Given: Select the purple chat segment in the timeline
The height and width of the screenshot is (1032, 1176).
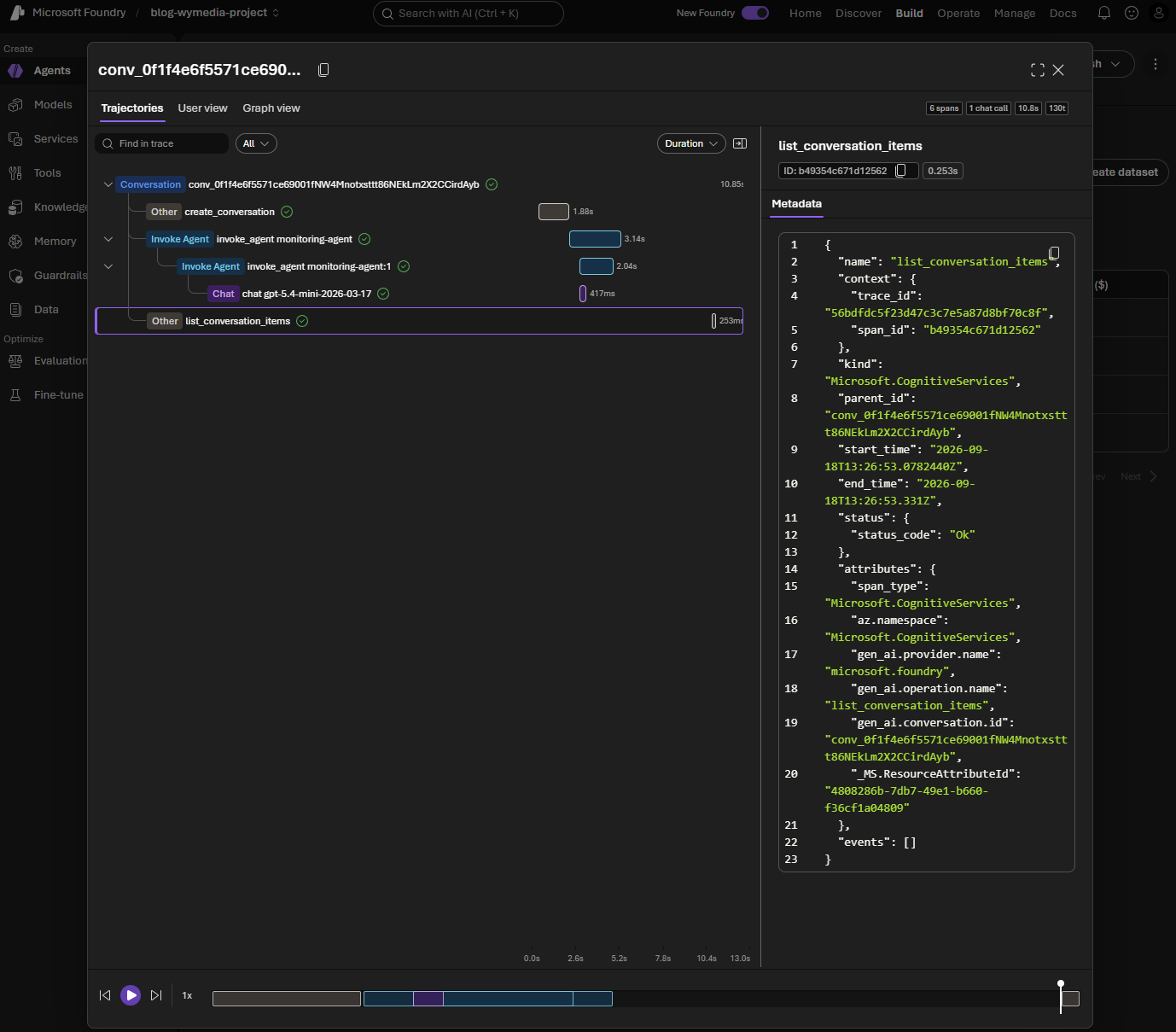Looking at the screenshot, I should (428, 999).
